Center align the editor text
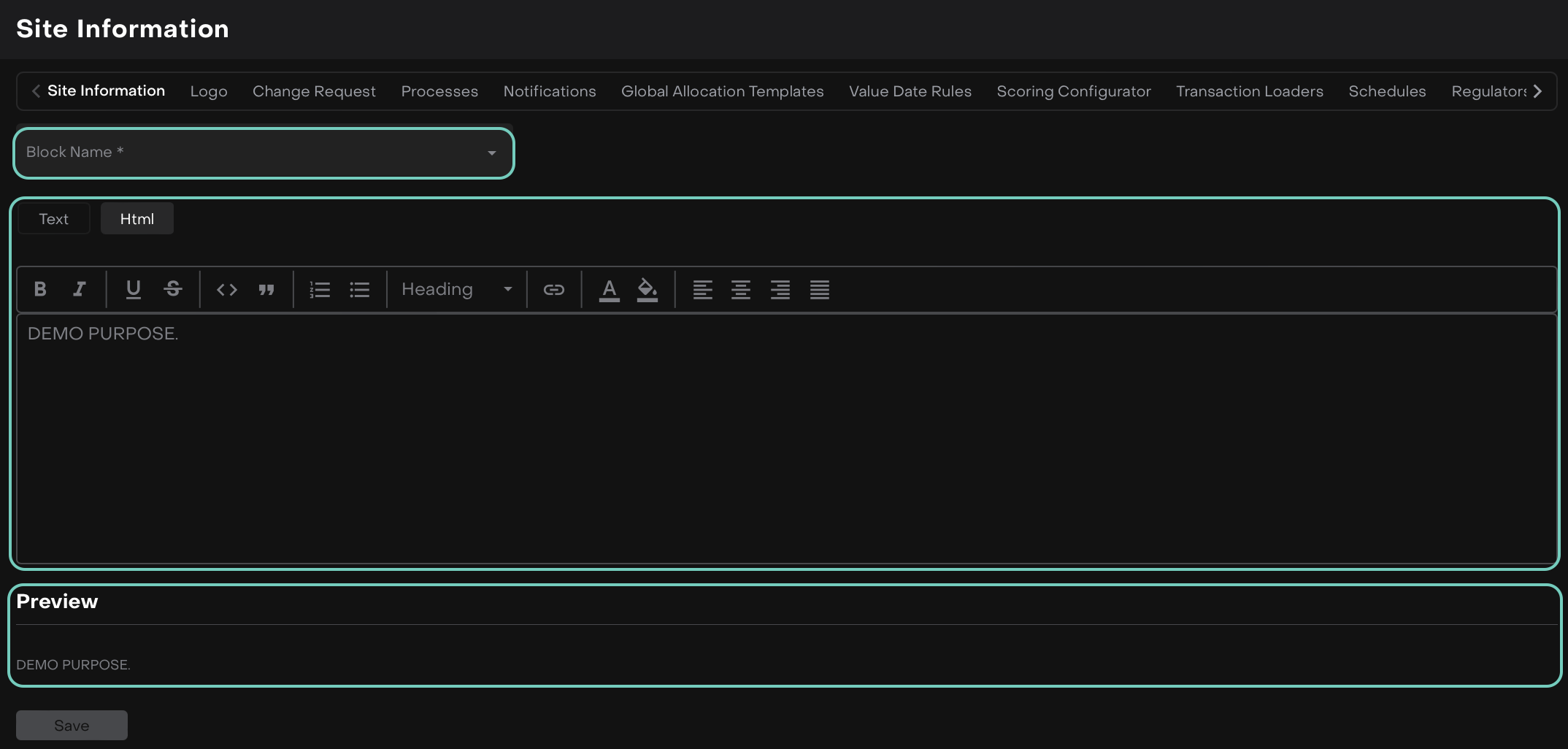Image resolution: width=1568 pixels, height=749 pixels. pyautogui.click(x=741, y=290)
